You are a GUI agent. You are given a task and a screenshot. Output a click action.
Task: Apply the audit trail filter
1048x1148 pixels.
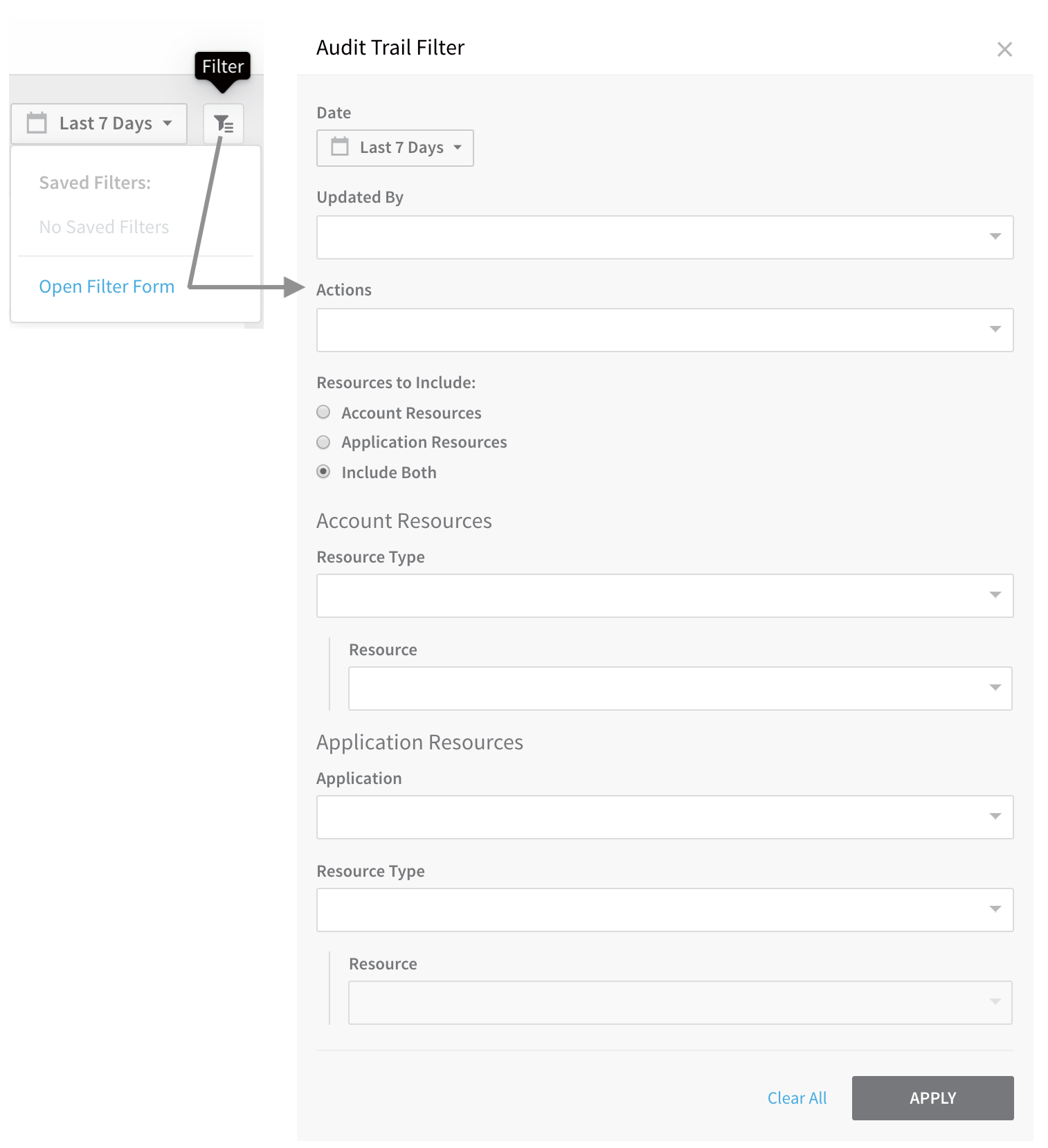(x=932, y=1098)
